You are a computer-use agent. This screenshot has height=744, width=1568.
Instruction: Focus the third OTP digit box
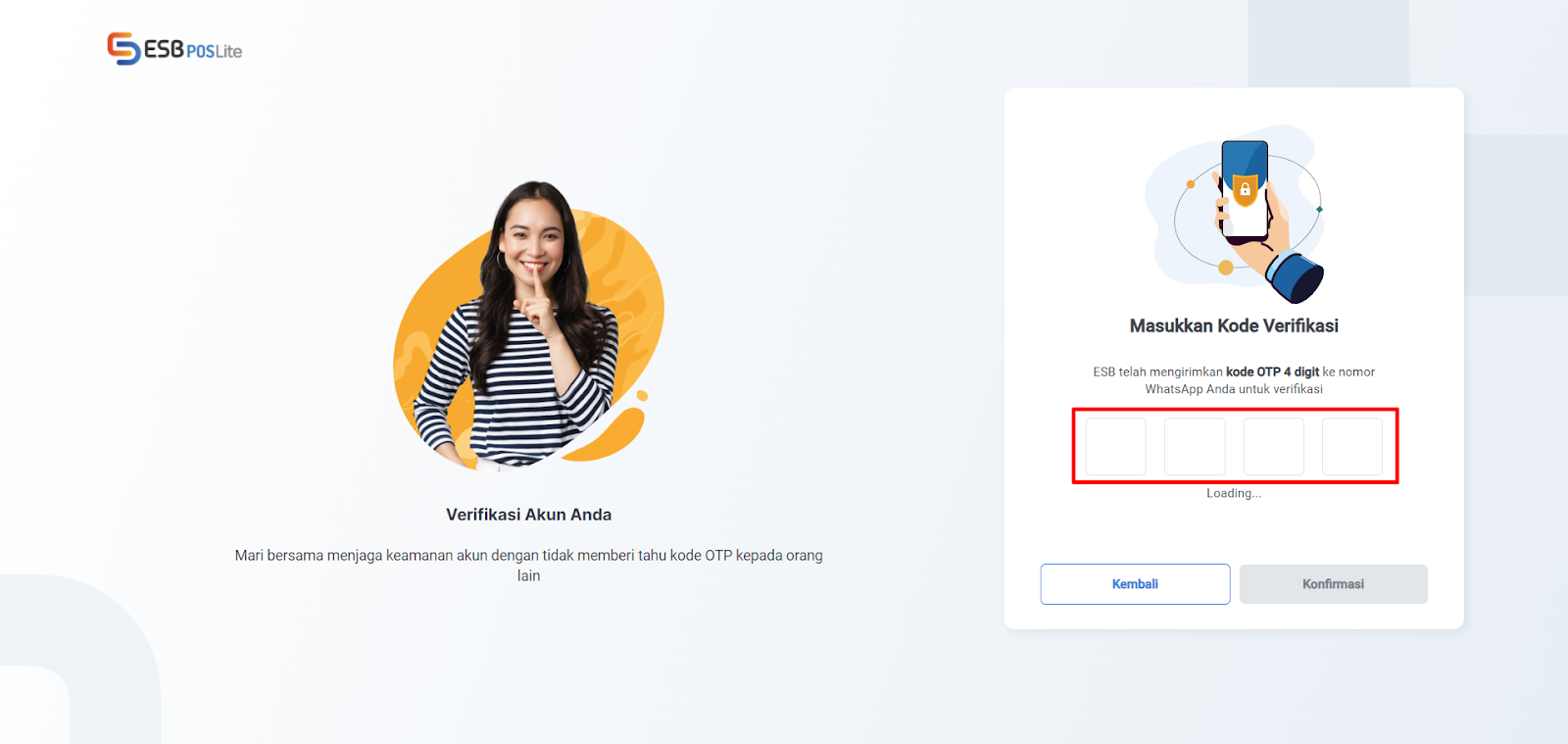coord(1273,446)
